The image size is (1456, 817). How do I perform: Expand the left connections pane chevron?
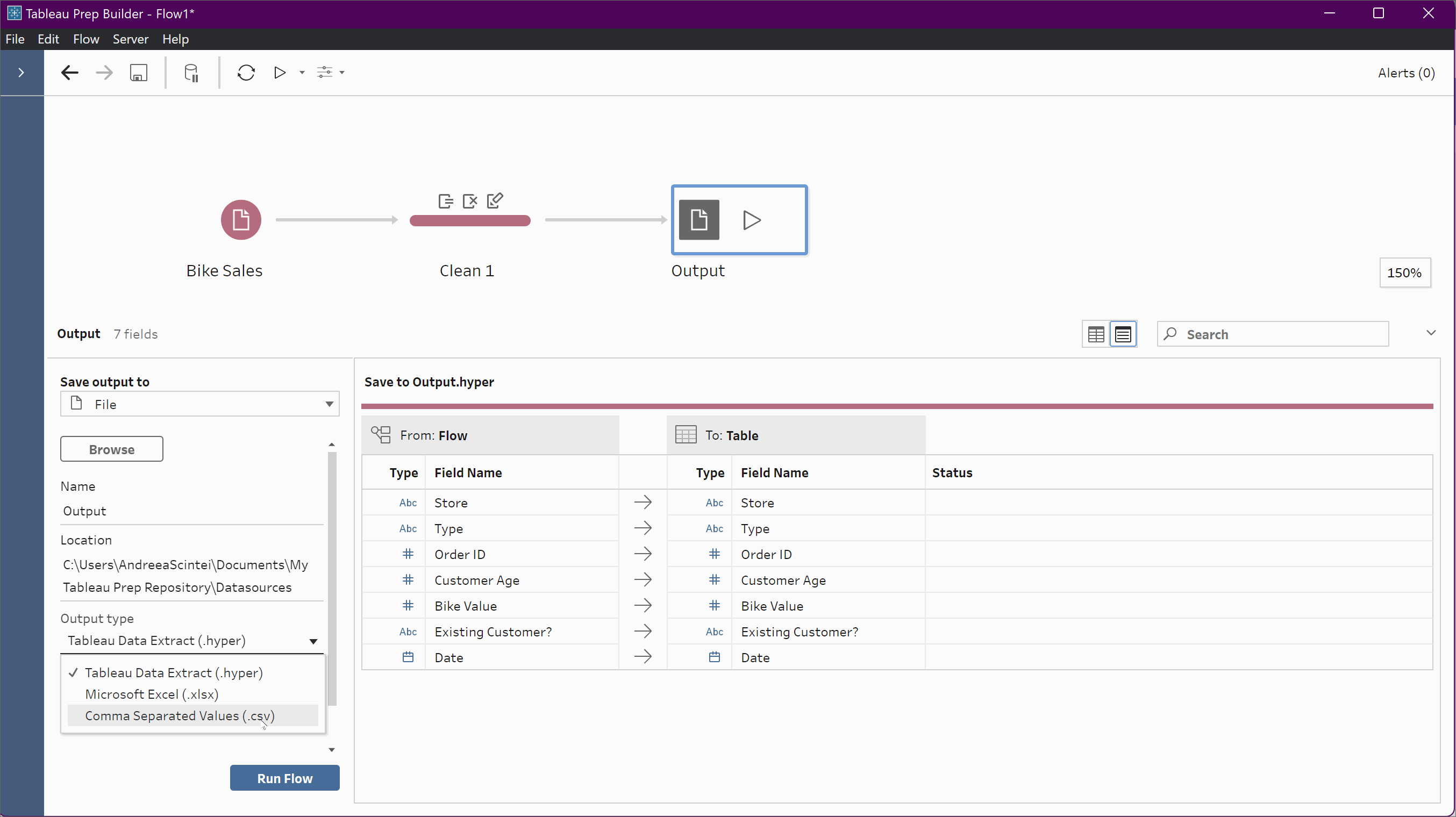22,73
